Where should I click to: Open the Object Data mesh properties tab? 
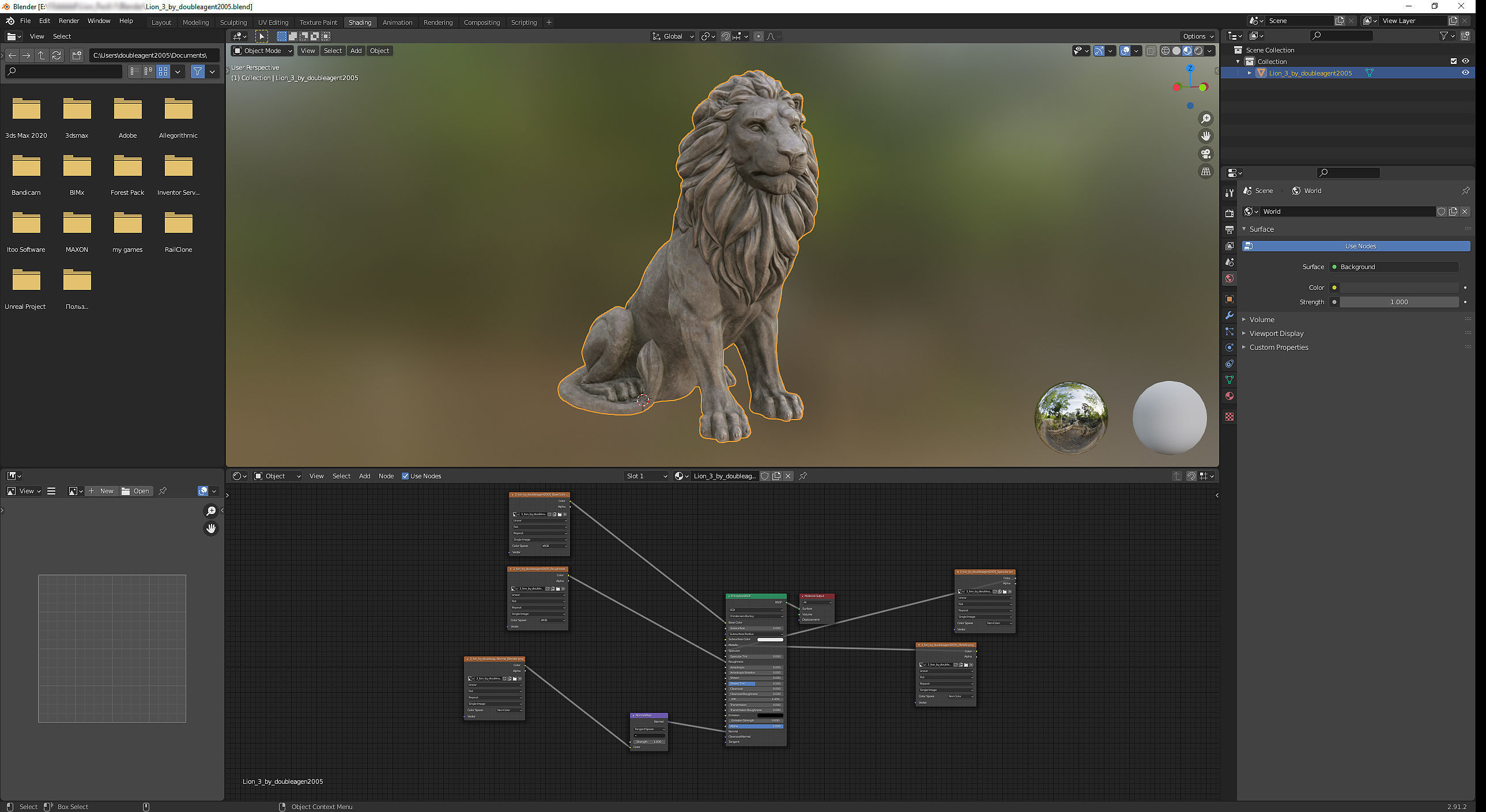coord(1229,379)
